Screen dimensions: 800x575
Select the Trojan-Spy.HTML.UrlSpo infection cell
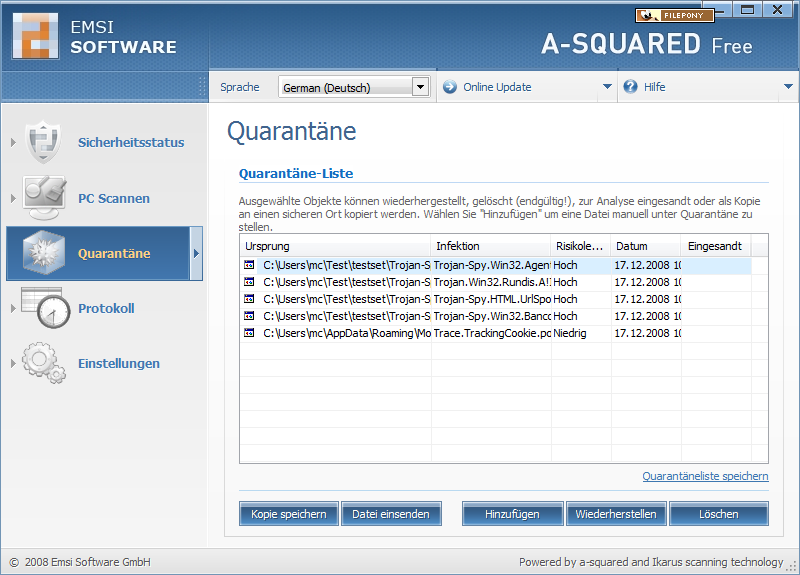click(x=492, y=299)
